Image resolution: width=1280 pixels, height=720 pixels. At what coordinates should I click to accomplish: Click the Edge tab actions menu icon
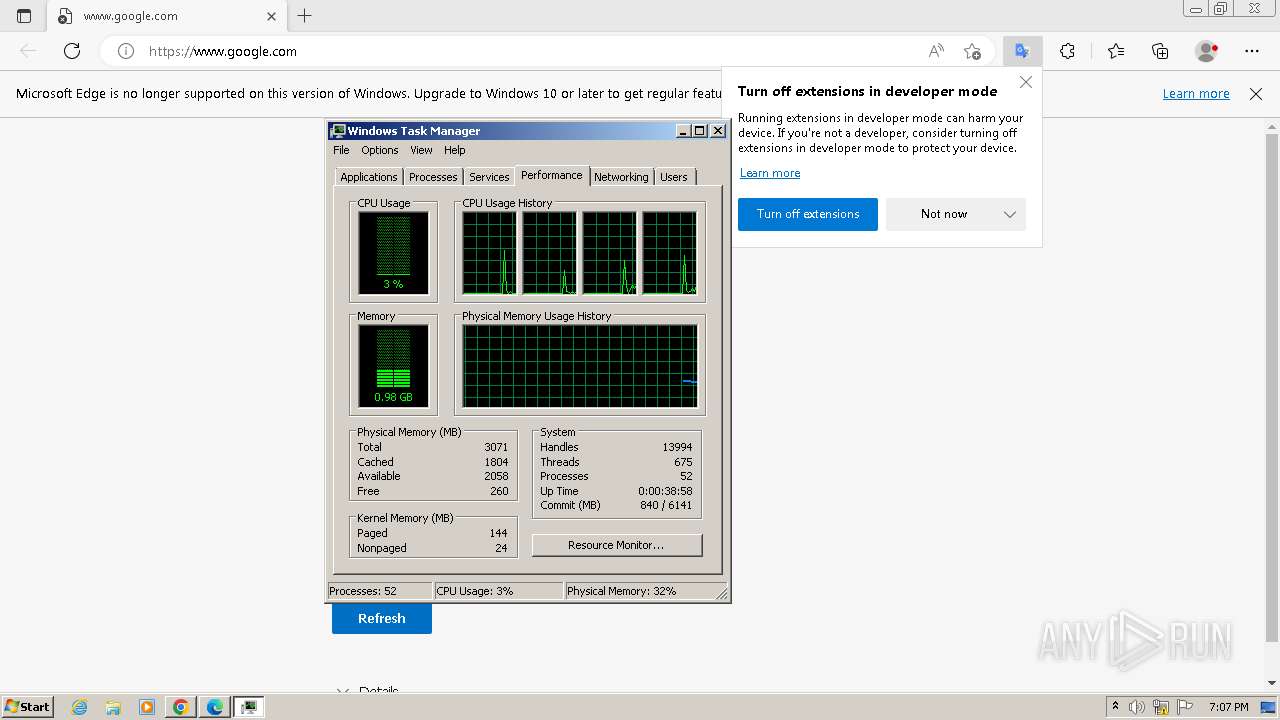[x=24, y=16]
